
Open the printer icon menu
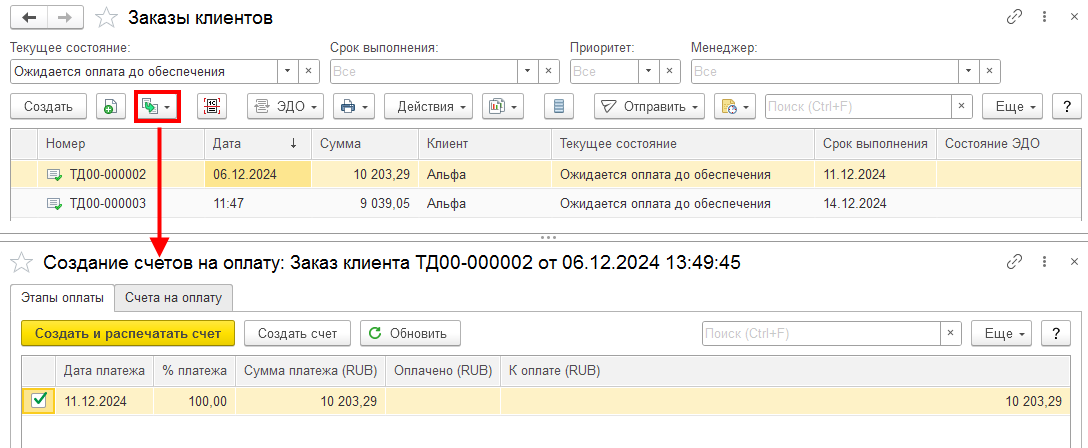354,106
